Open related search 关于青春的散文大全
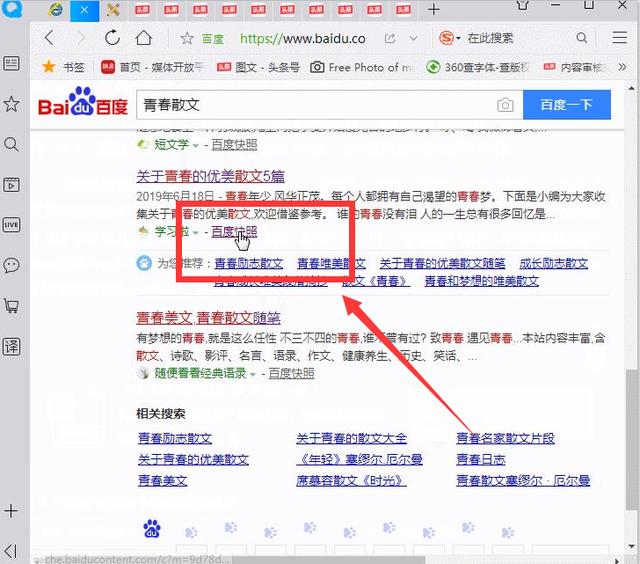This screenshot has width=640, height=564. [351, 438]
